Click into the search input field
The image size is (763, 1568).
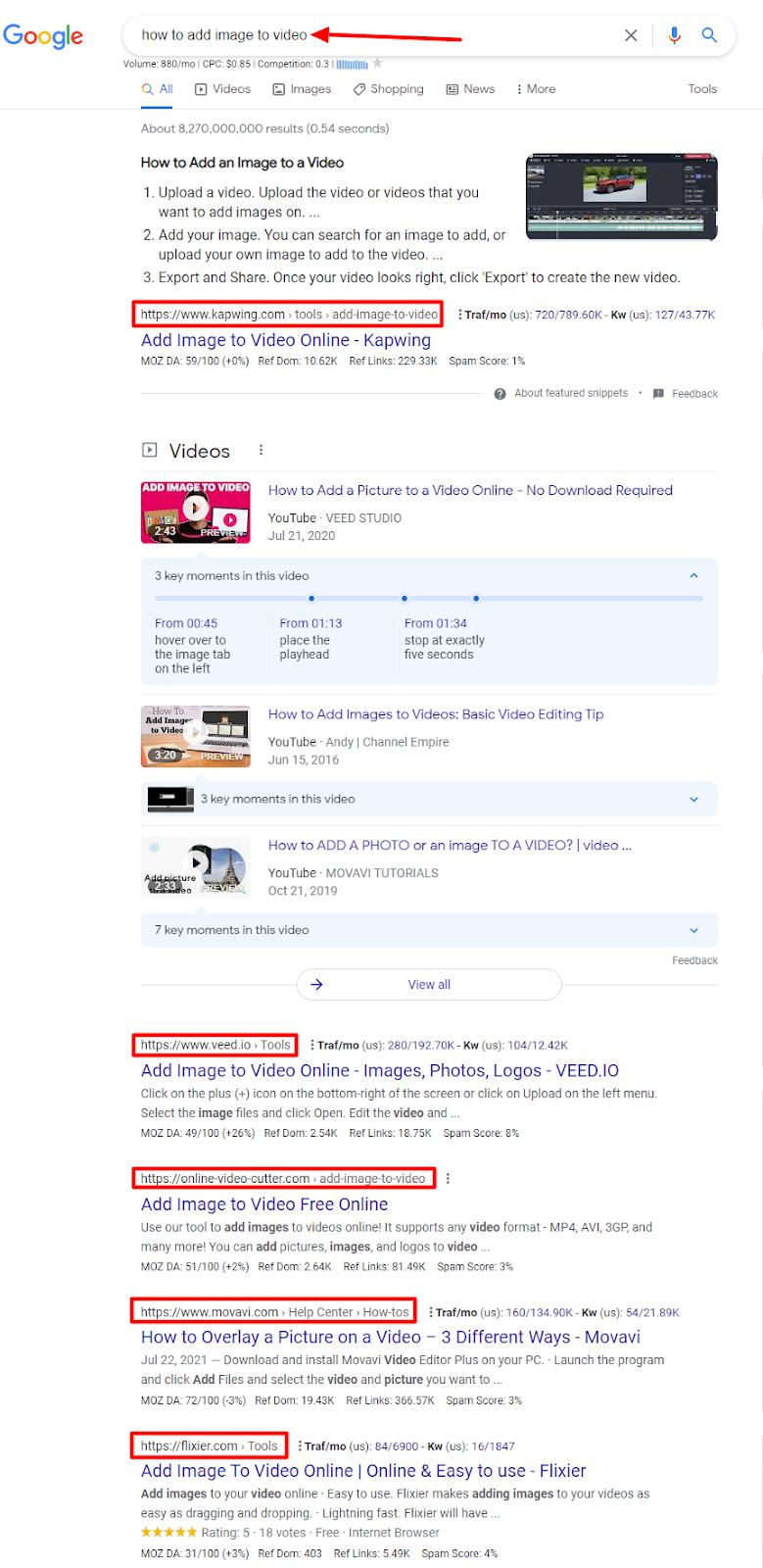point(372,35)
